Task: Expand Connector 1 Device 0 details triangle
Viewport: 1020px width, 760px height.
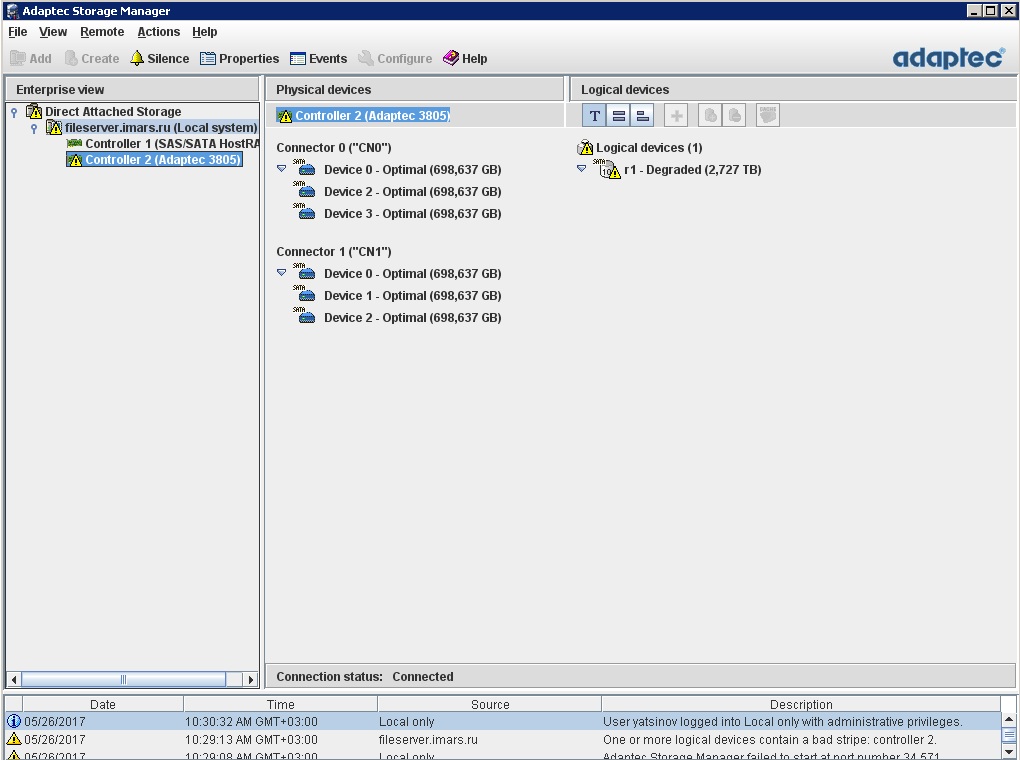Action: point(281,273)
